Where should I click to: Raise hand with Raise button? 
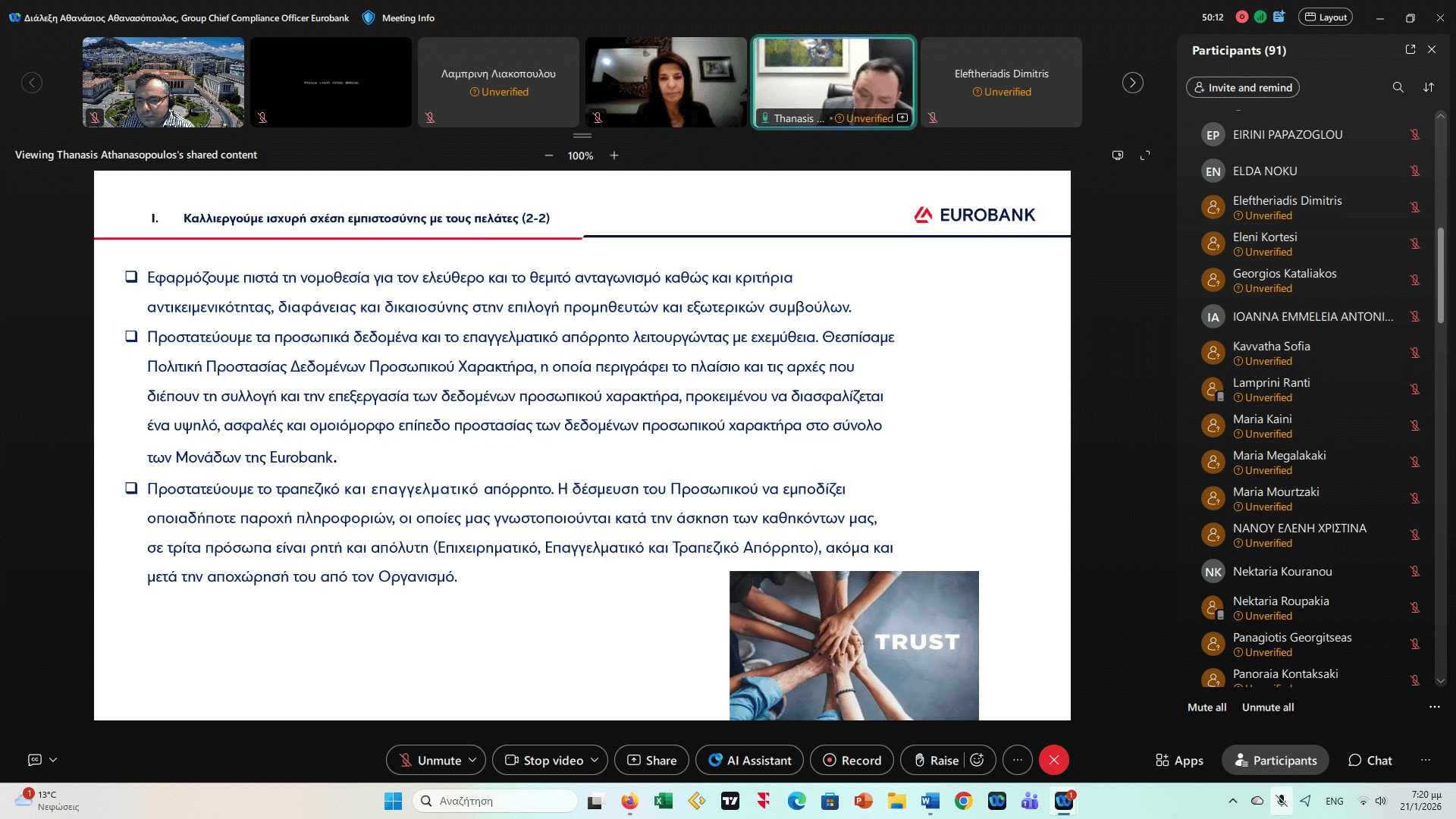coord(937,760)
